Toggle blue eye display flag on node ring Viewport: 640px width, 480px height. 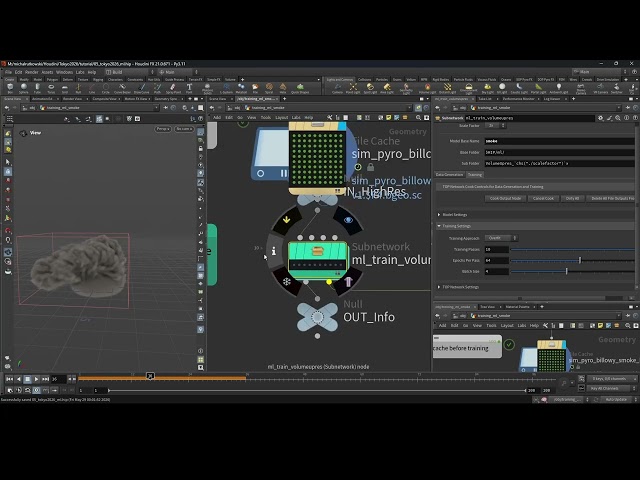pos(348,220)
